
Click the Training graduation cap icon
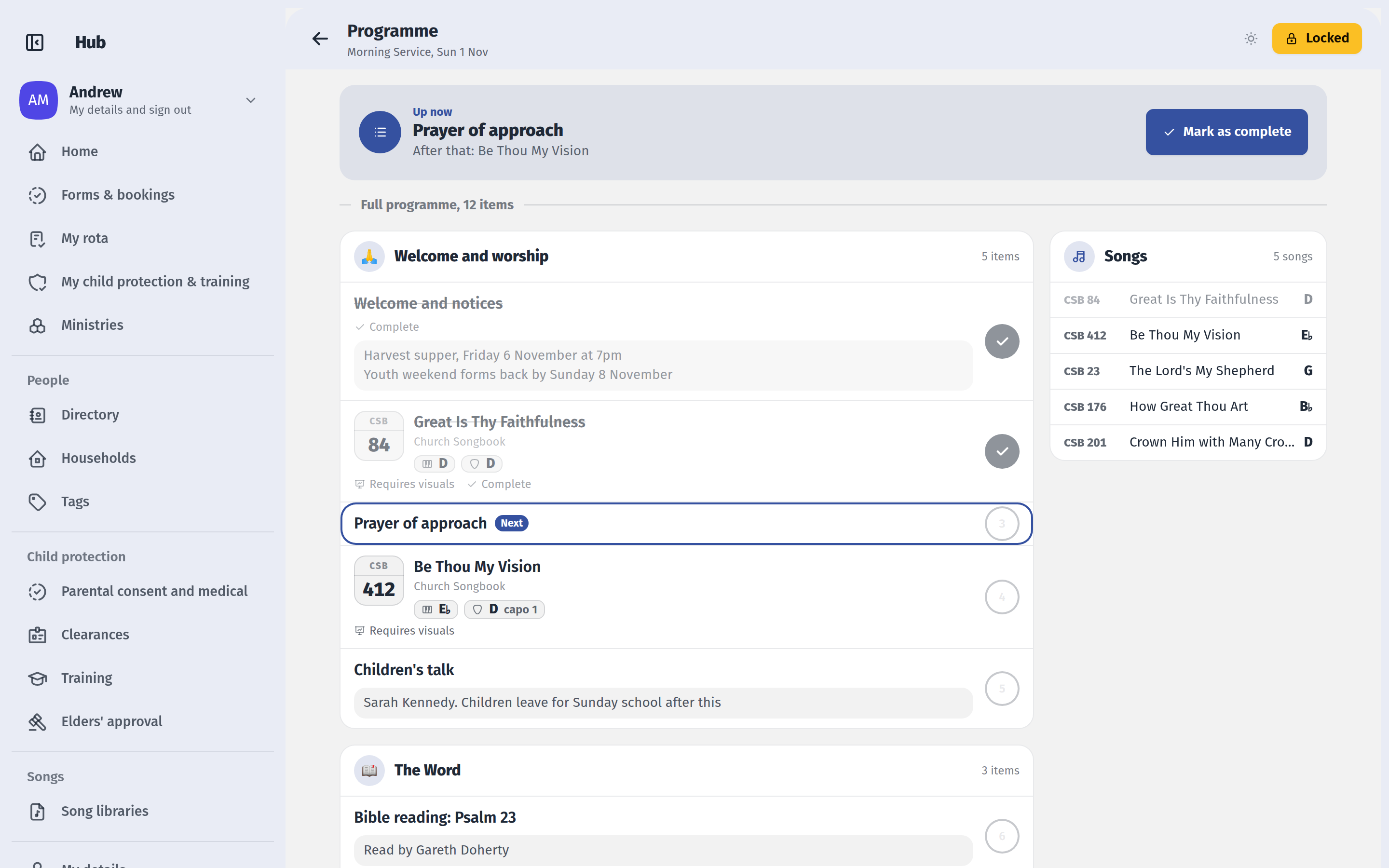tap(37, 678)
